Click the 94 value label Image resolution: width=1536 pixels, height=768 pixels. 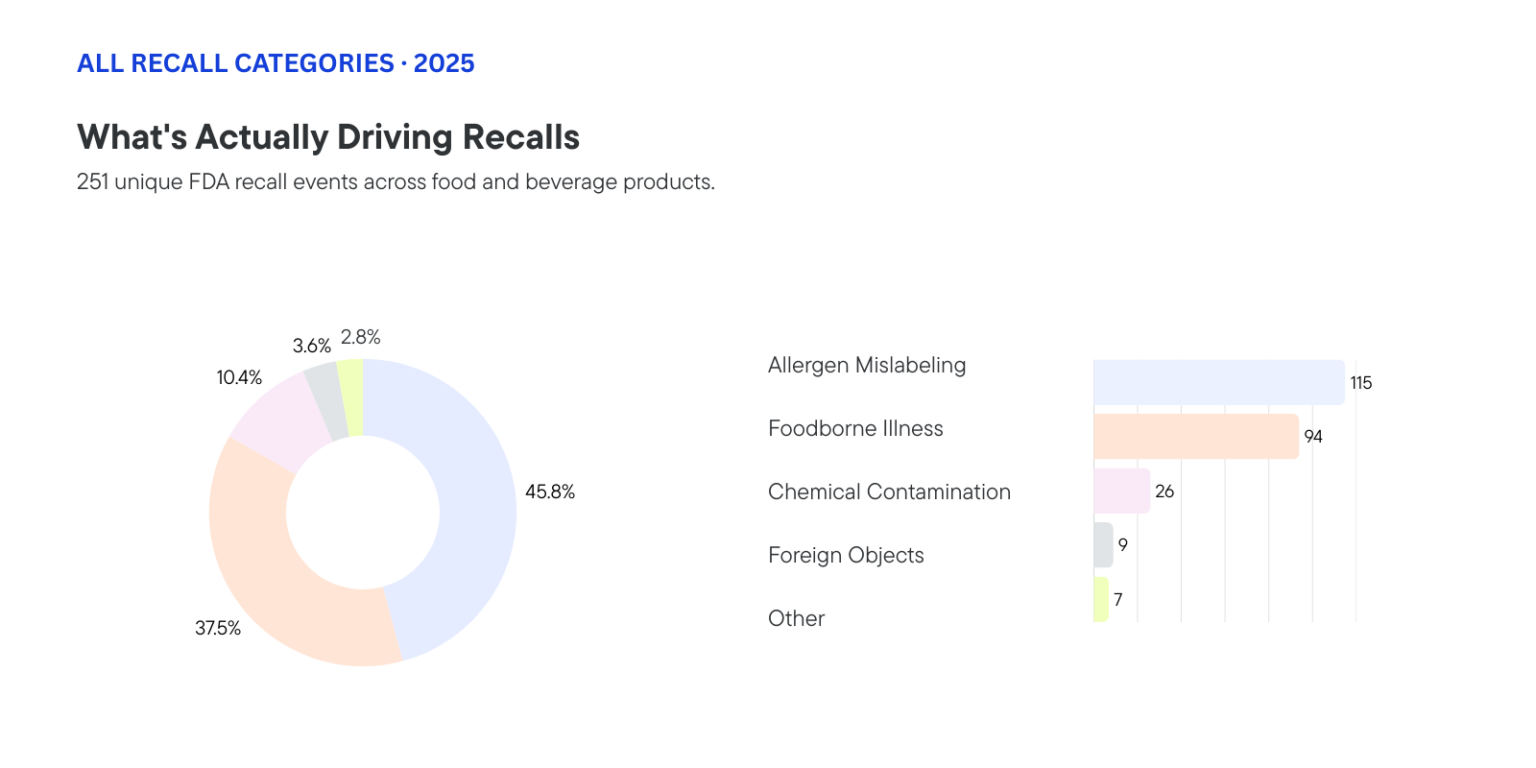point(1313,437)
